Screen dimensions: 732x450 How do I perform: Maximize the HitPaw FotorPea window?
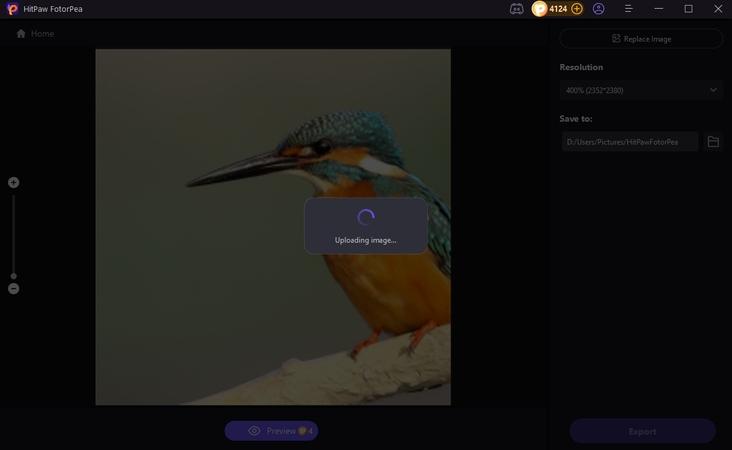(x=688, y=9)
